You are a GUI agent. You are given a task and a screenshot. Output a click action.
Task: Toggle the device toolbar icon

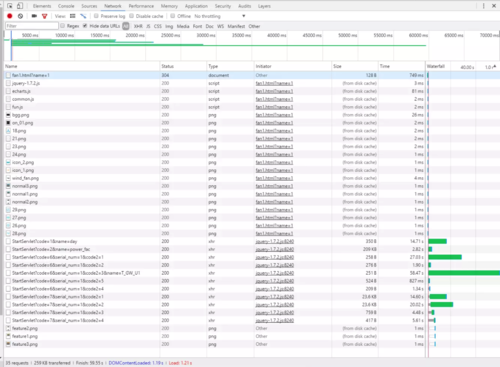(20, 6)
